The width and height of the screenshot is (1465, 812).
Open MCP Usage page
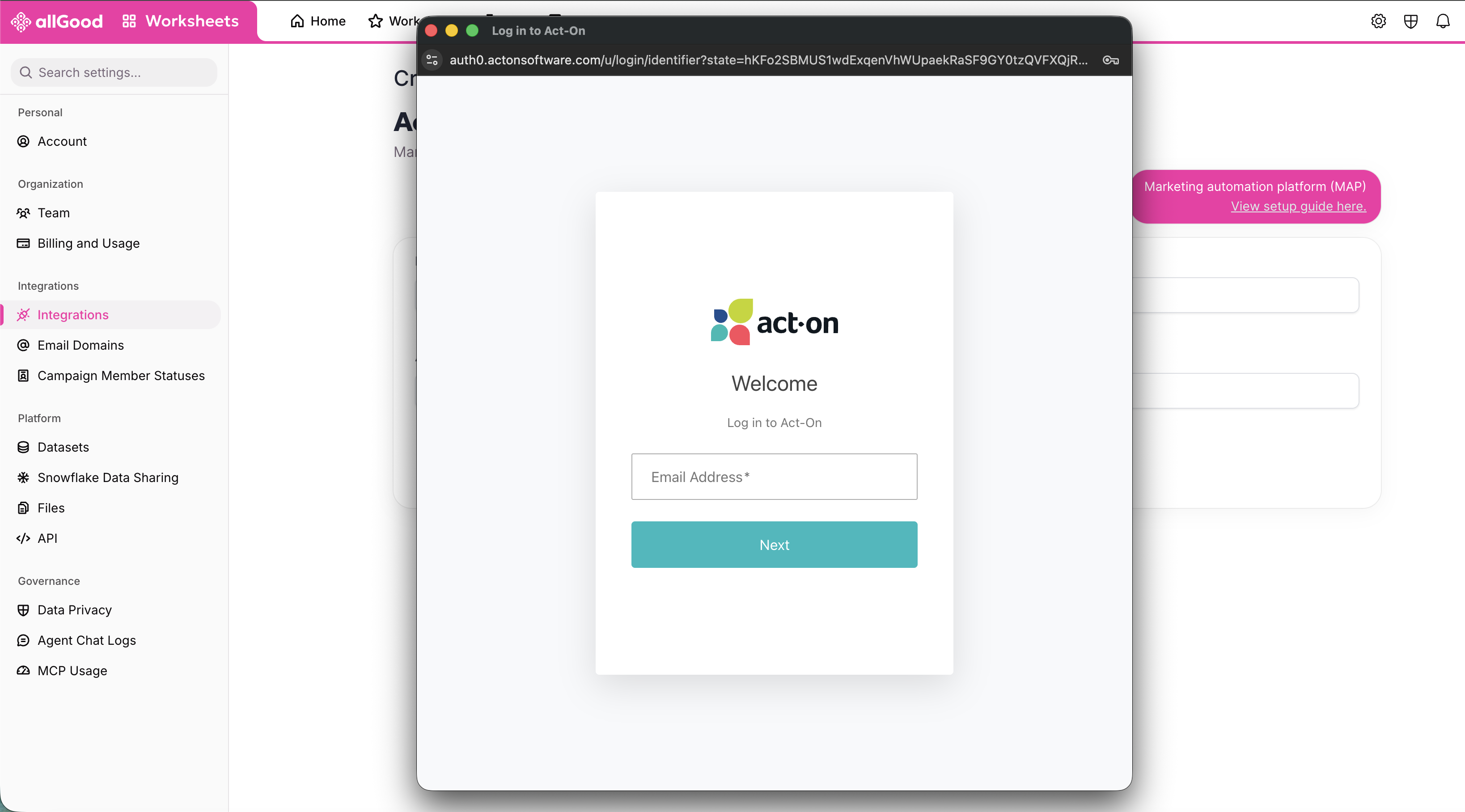[110, 671]
